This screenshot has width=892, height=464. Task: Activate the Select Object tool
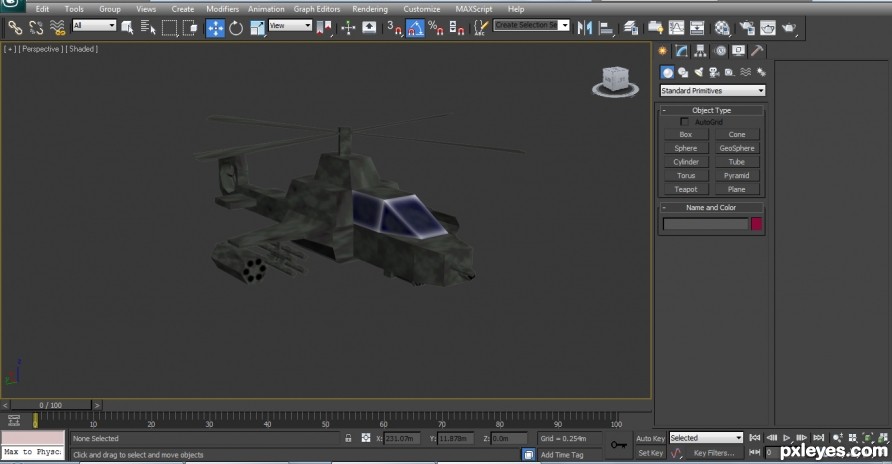pos(127,27)
